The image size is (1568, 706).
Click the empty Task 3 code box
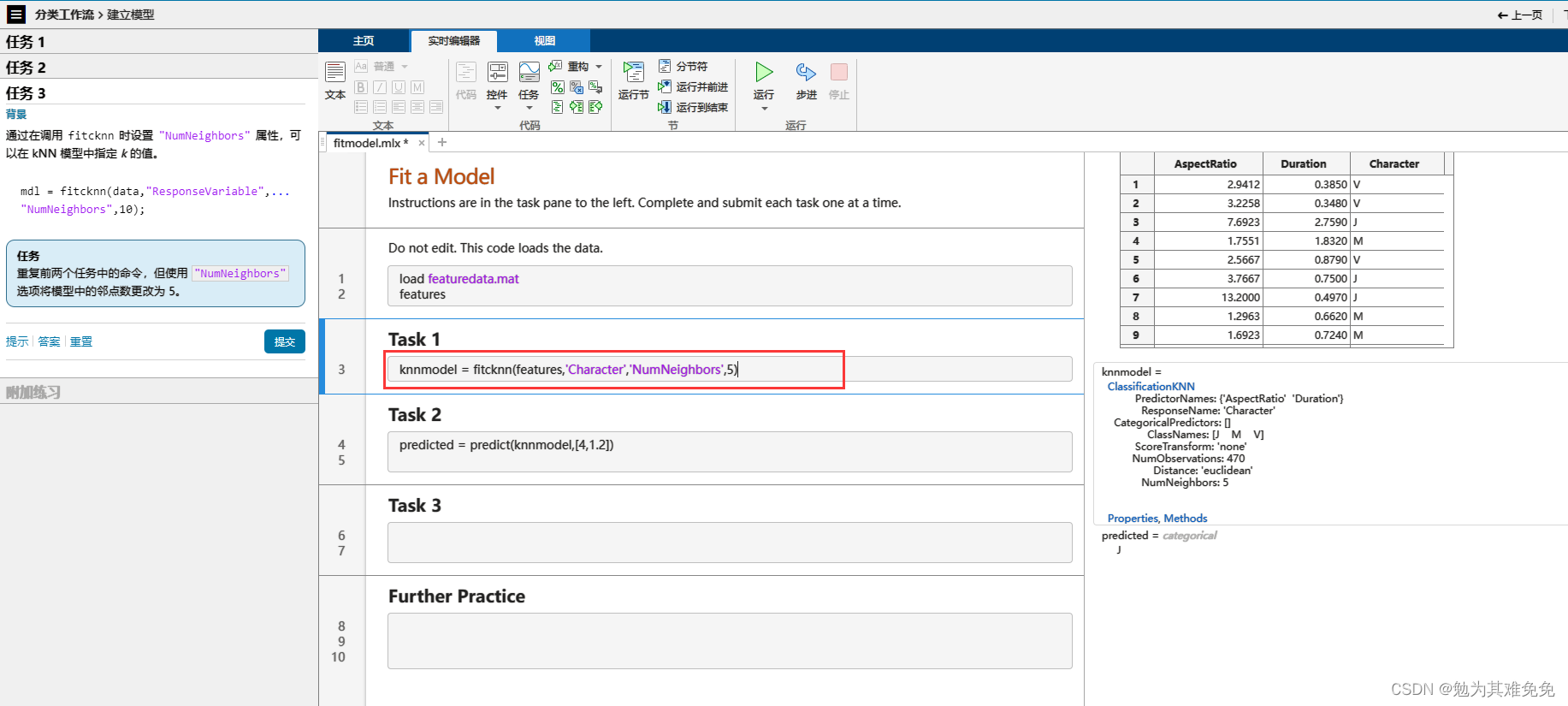click(730, 543)
